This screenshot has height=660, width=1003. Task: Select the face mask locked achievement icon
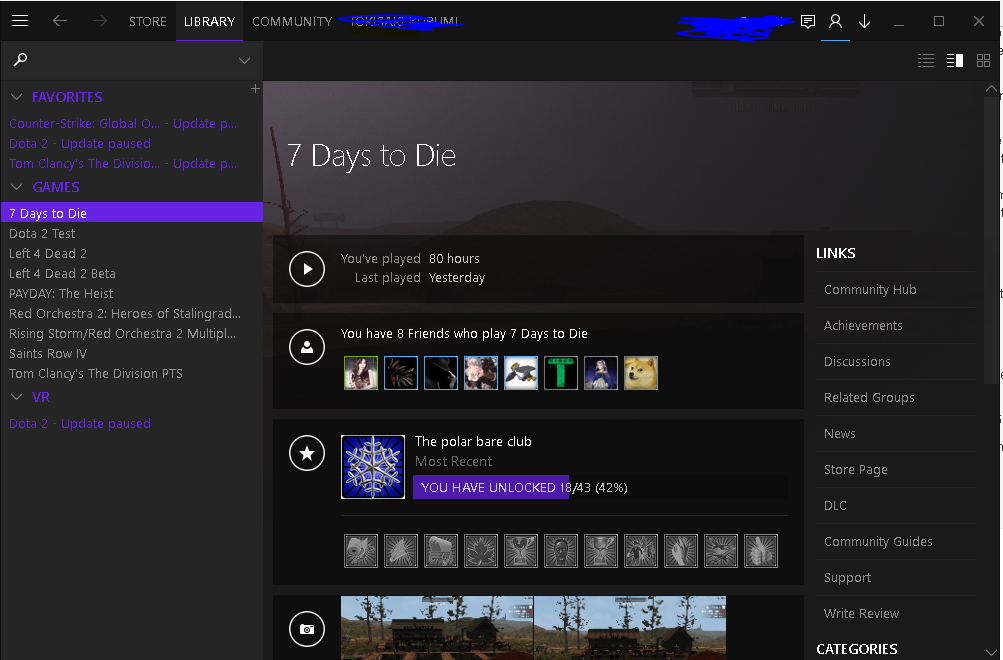(x=561, y=551)
